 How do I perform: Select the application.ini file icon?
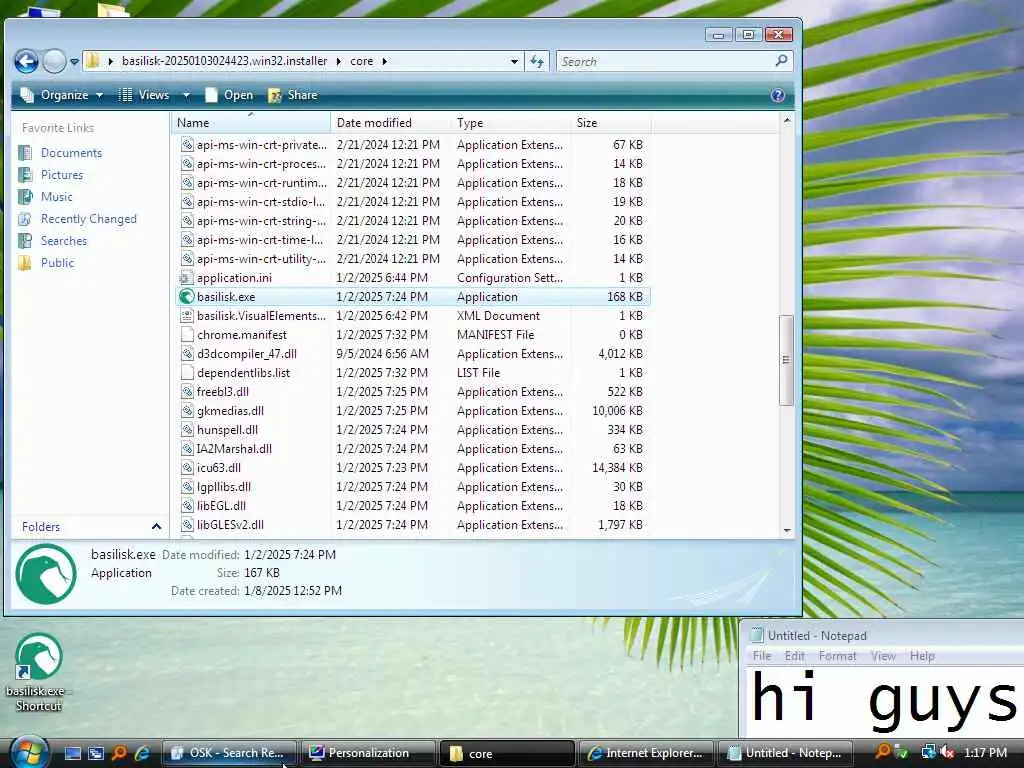187,278
